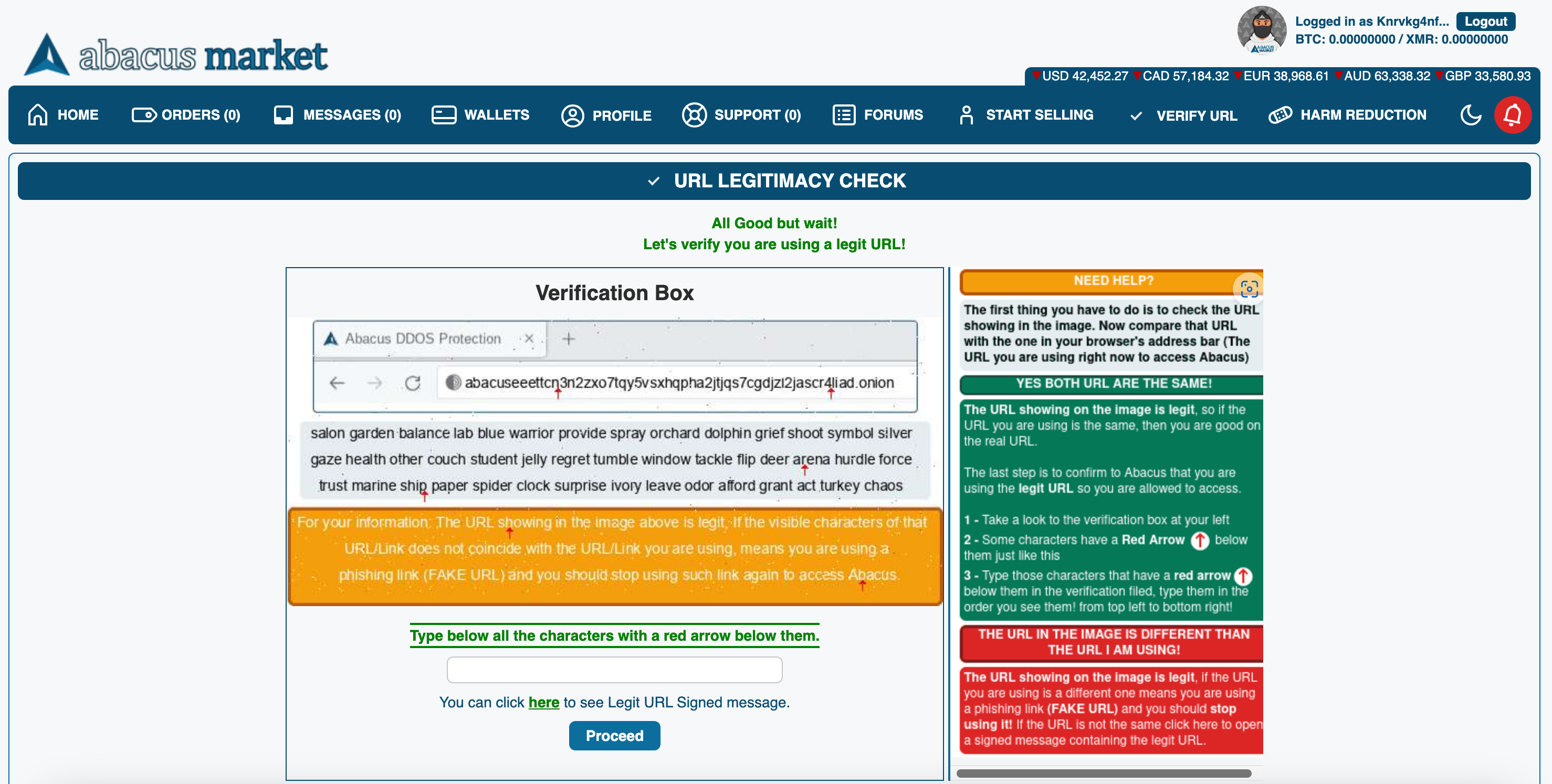Click the Proceed button
The height and width of the screenshot is (784, 1552).
coord(614,735)
